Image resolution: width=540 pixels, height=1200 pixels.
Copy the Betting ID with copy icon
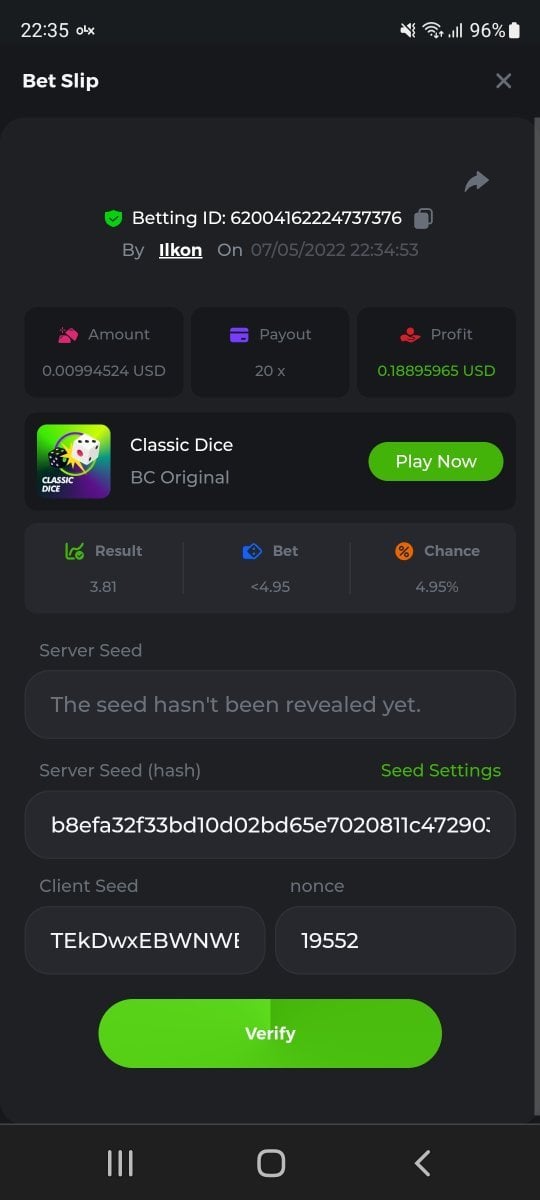[424, 218]
